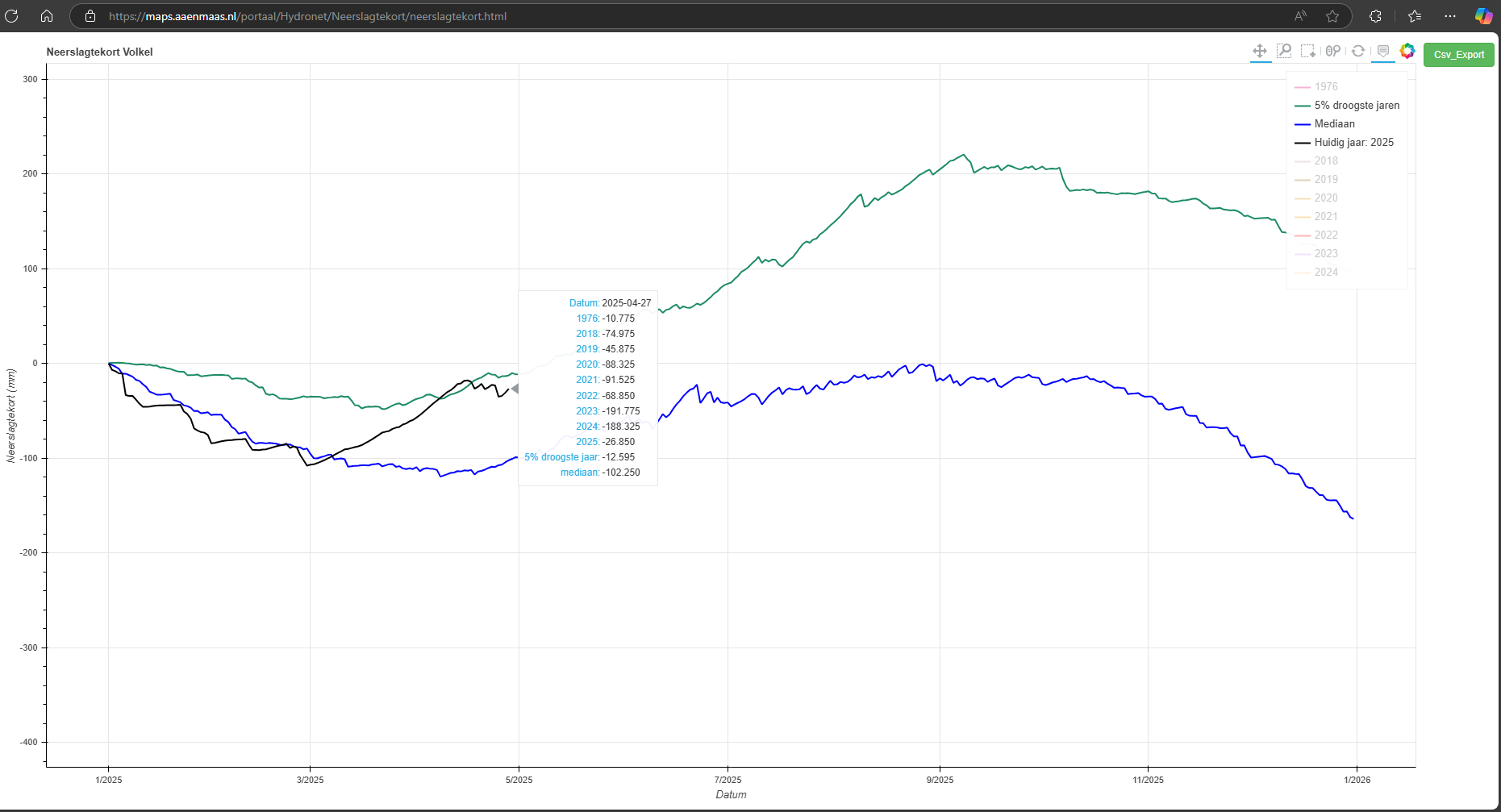This screenshot has height=812, width=1501.
Task: Open the Read aloud feature
Action: click(x=1301, y=16)
